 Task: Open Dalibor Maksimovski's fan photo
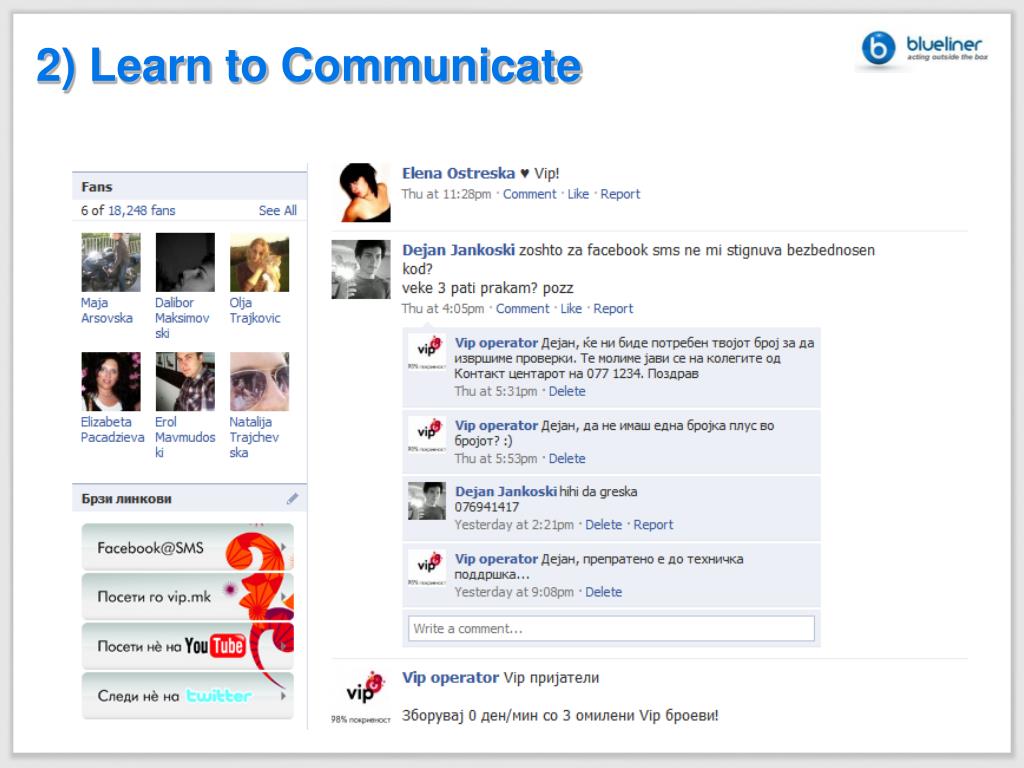click(x=185, y=263)
